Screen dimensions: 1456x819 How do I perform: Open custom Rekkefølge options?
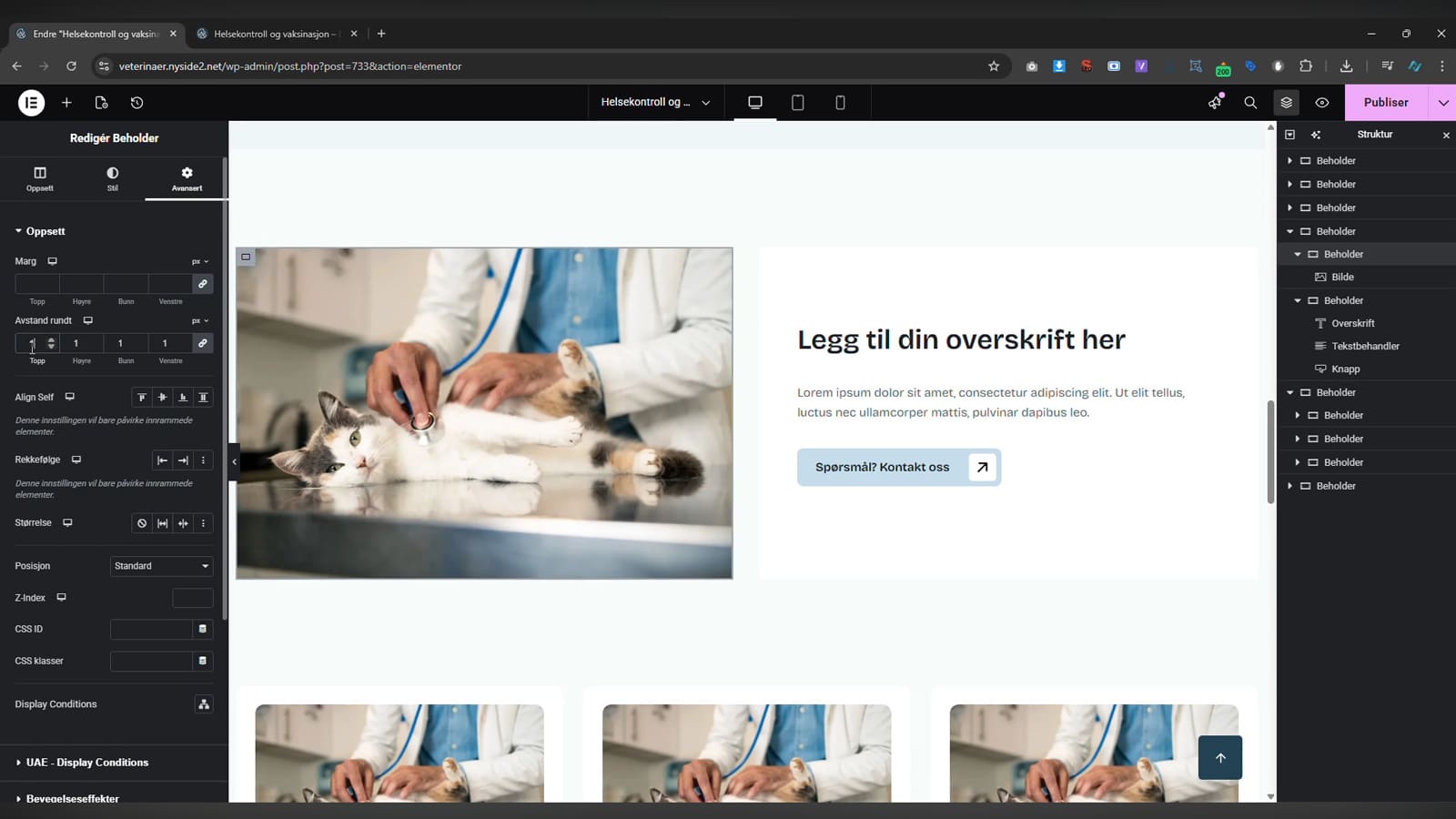[203, 460]
